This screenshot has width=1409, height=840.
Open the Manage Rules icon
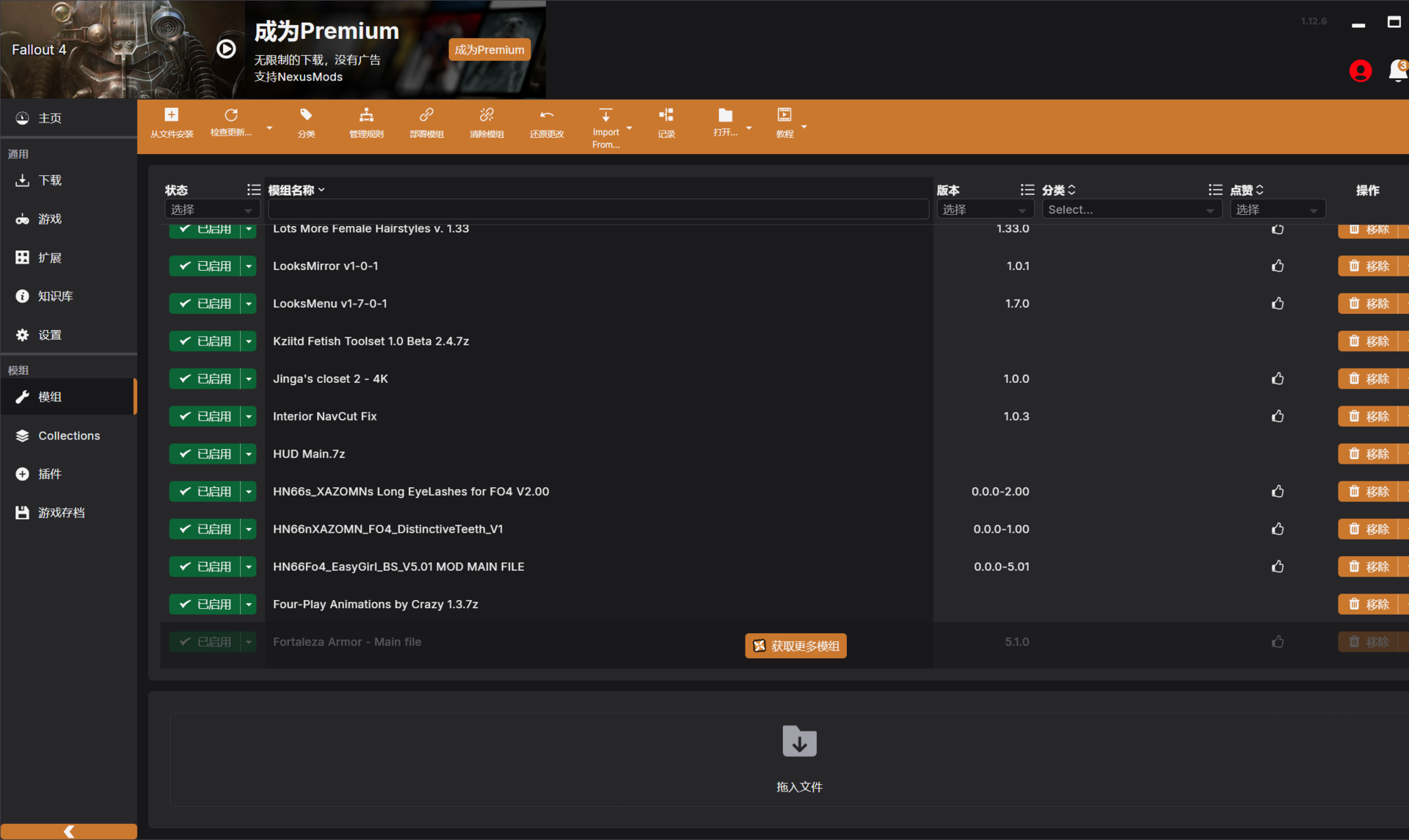[x=366, y=114]
